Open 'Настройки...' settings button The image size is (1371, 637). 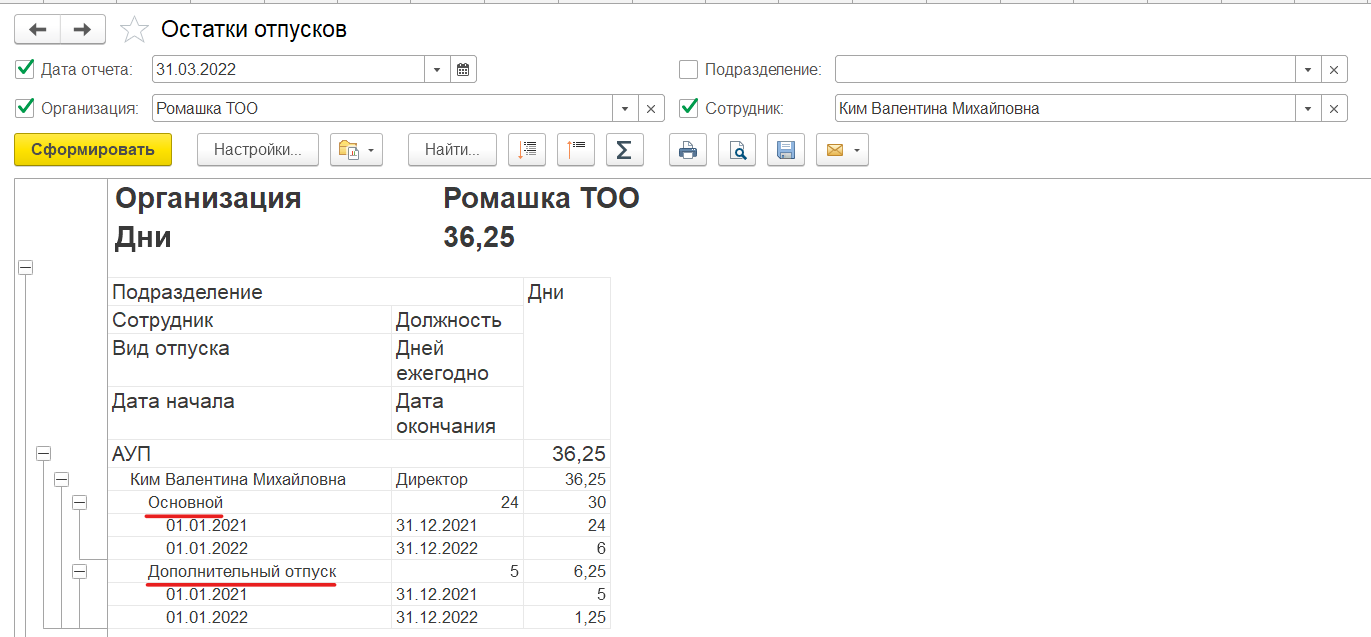258,150
